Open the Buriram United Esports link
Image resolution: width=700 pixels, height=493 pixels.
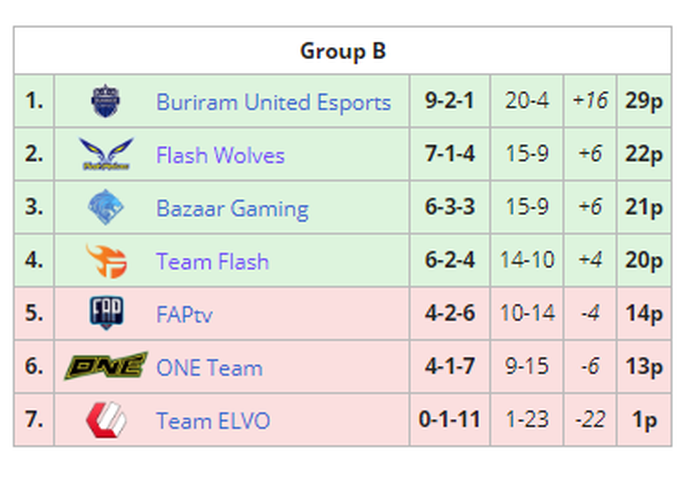(x=273, y=102)
